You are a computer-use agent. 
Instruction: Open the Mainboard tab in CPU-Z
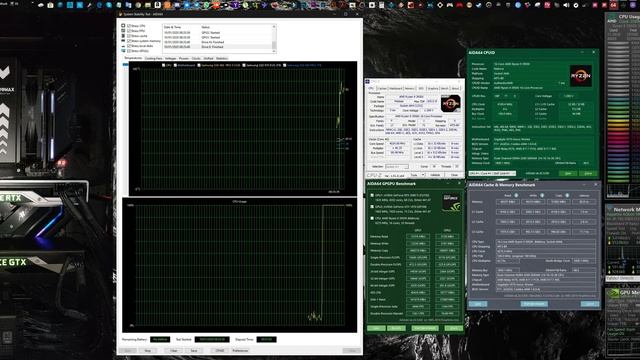(x=396, y=88)
